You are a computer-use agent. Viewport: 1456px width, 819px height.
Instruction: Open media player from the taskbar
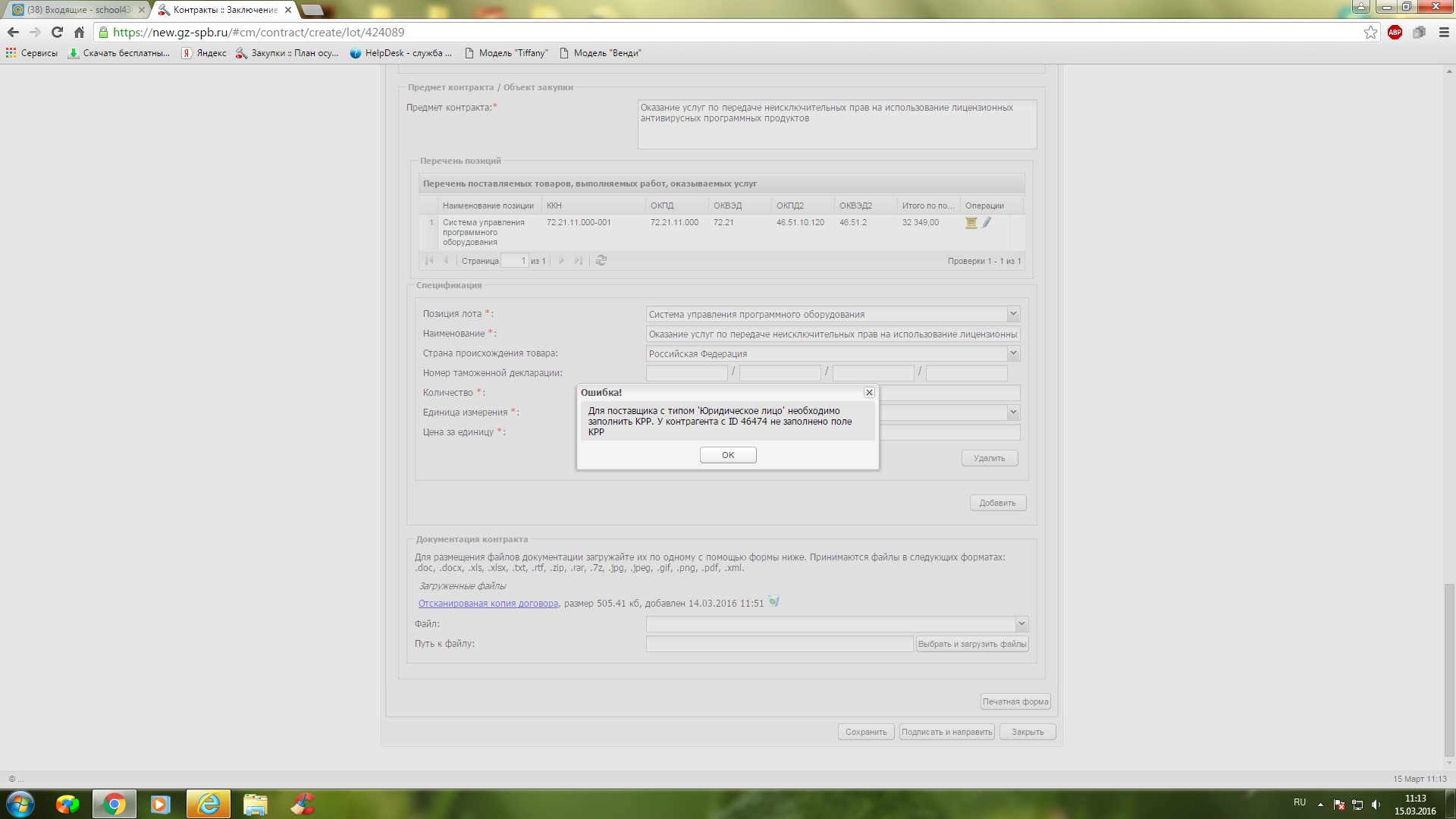click(161, 804)
